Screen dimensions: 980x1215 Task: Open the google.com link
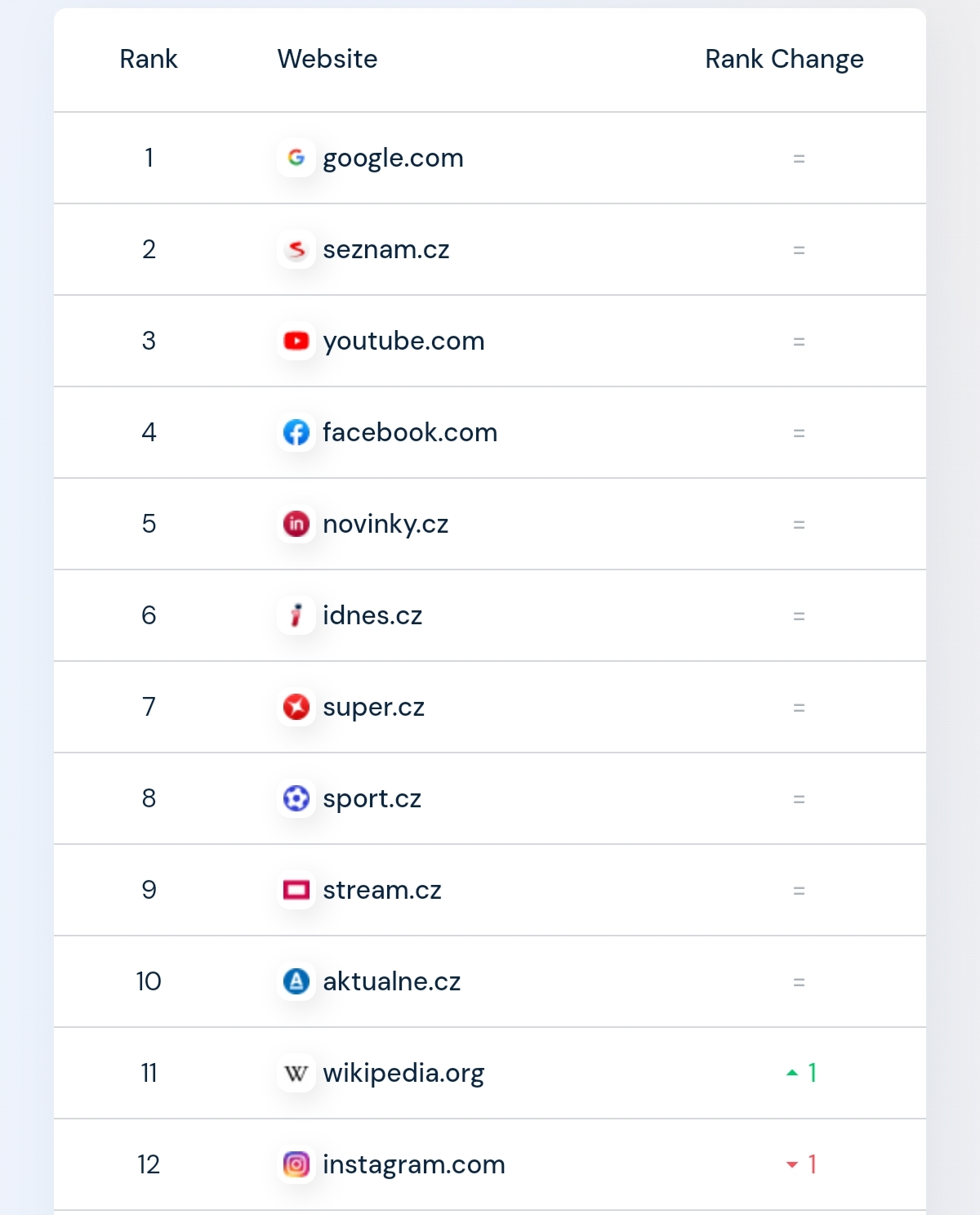tap(393, 159)
